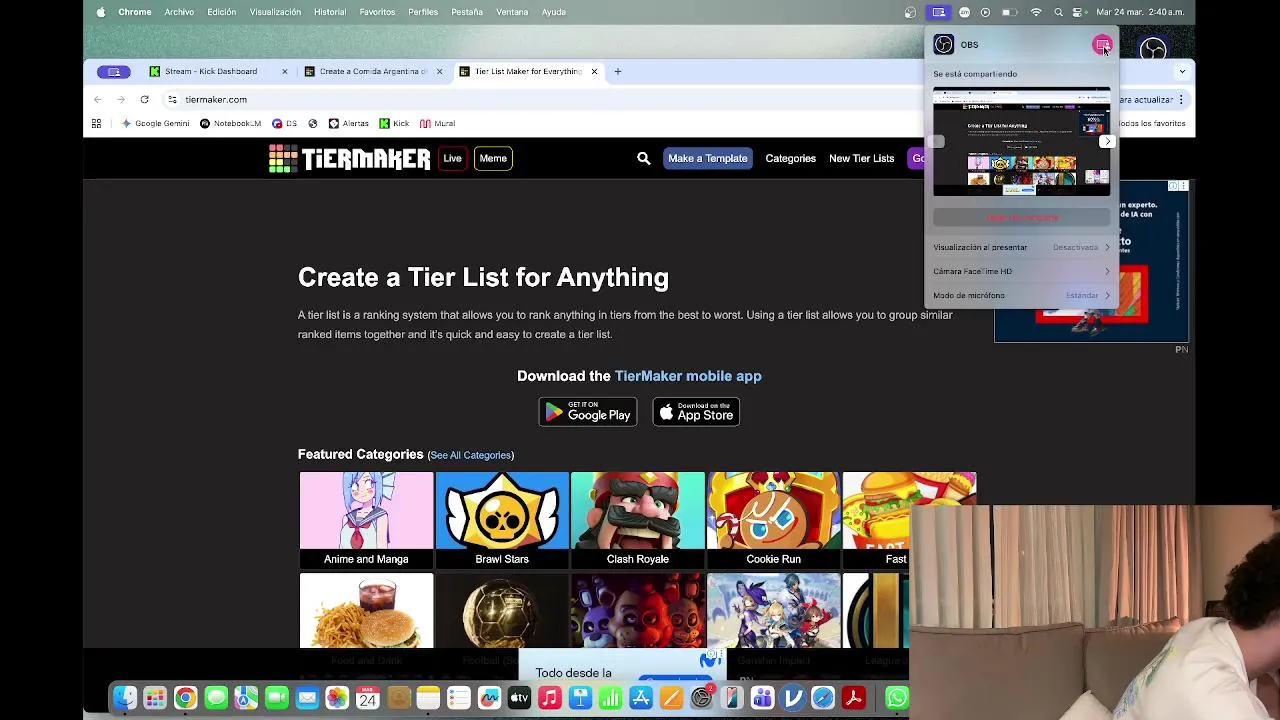Open Launchpad from the Dock
The image size is (1280, 720).
pos(155,698)
